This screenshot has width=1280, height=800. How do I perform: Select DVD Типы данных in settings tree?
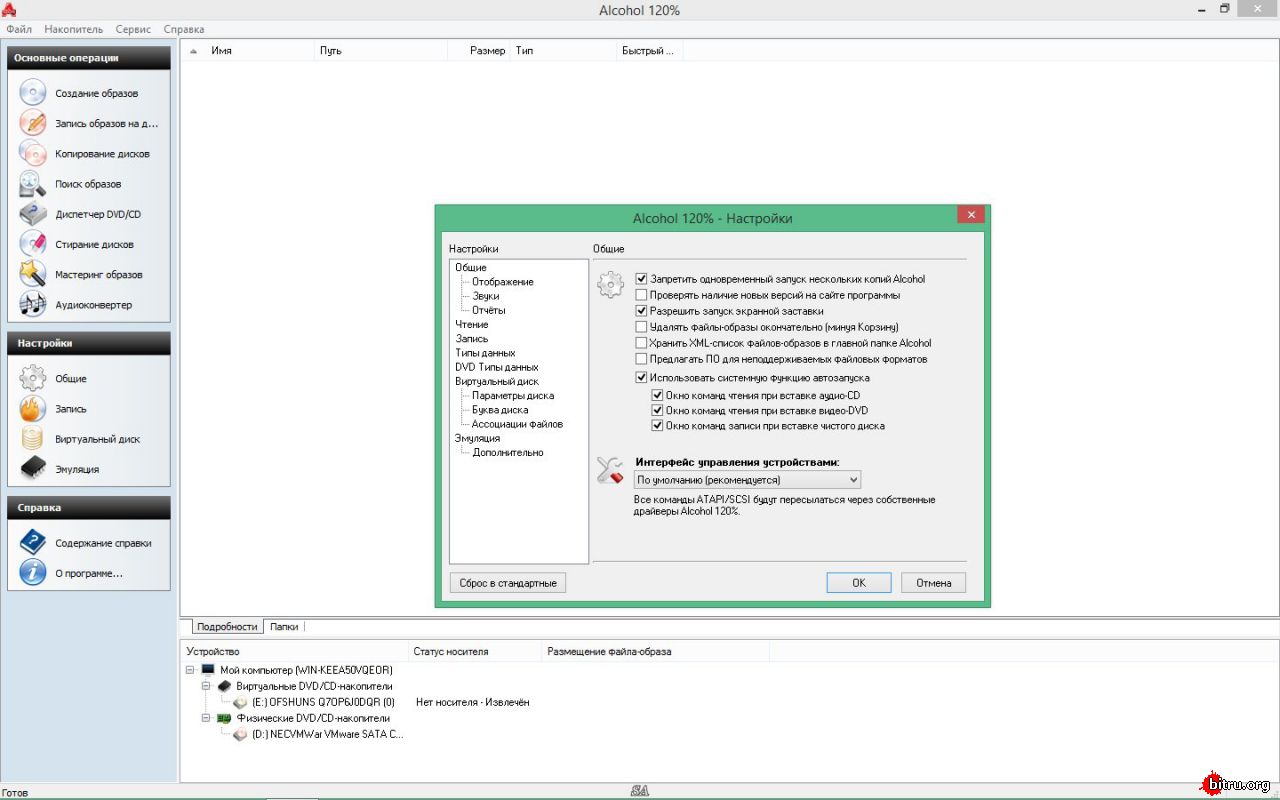(497, 367)
